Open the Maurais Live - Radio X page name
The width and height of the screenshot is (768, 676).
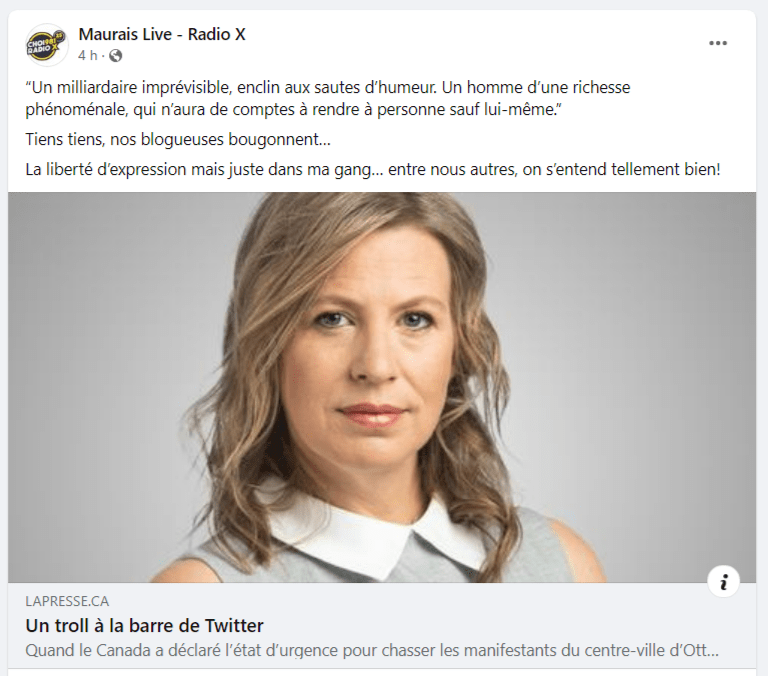[x=162, y=34]
